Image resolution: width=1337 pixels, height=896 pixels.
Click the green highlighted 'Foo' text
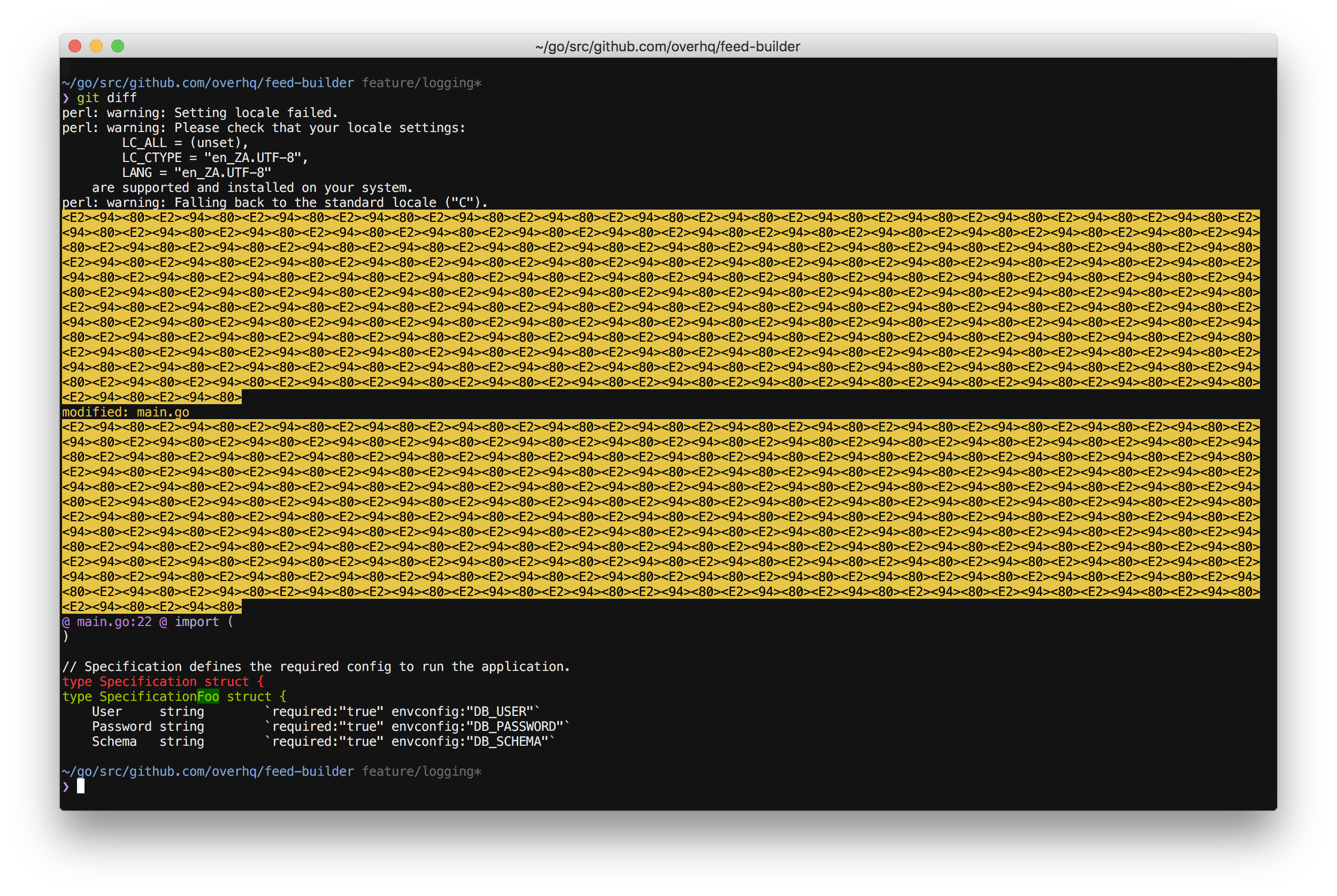coord(208,697)
